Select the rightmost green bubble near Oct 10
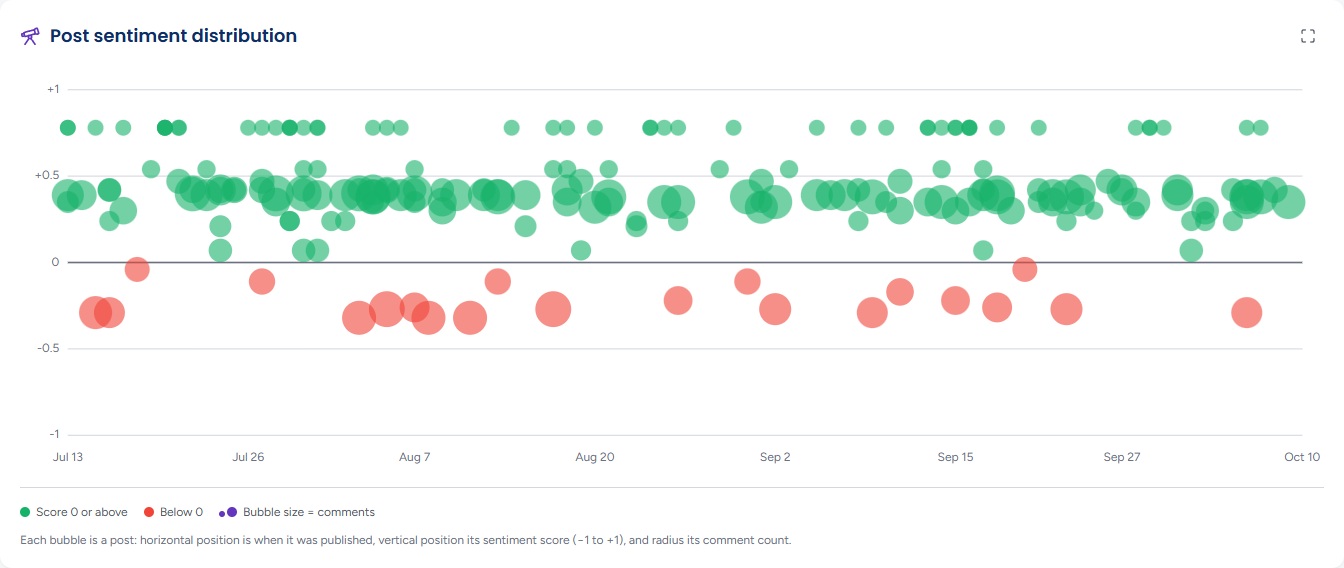 click(1288, 202)
